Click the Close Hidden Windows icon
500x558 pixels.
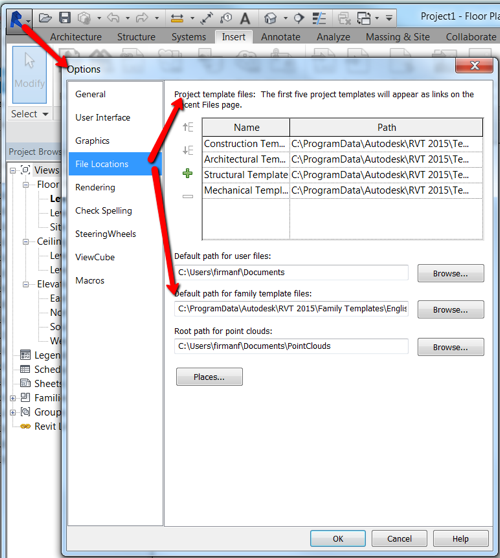[x=344, y=18]
